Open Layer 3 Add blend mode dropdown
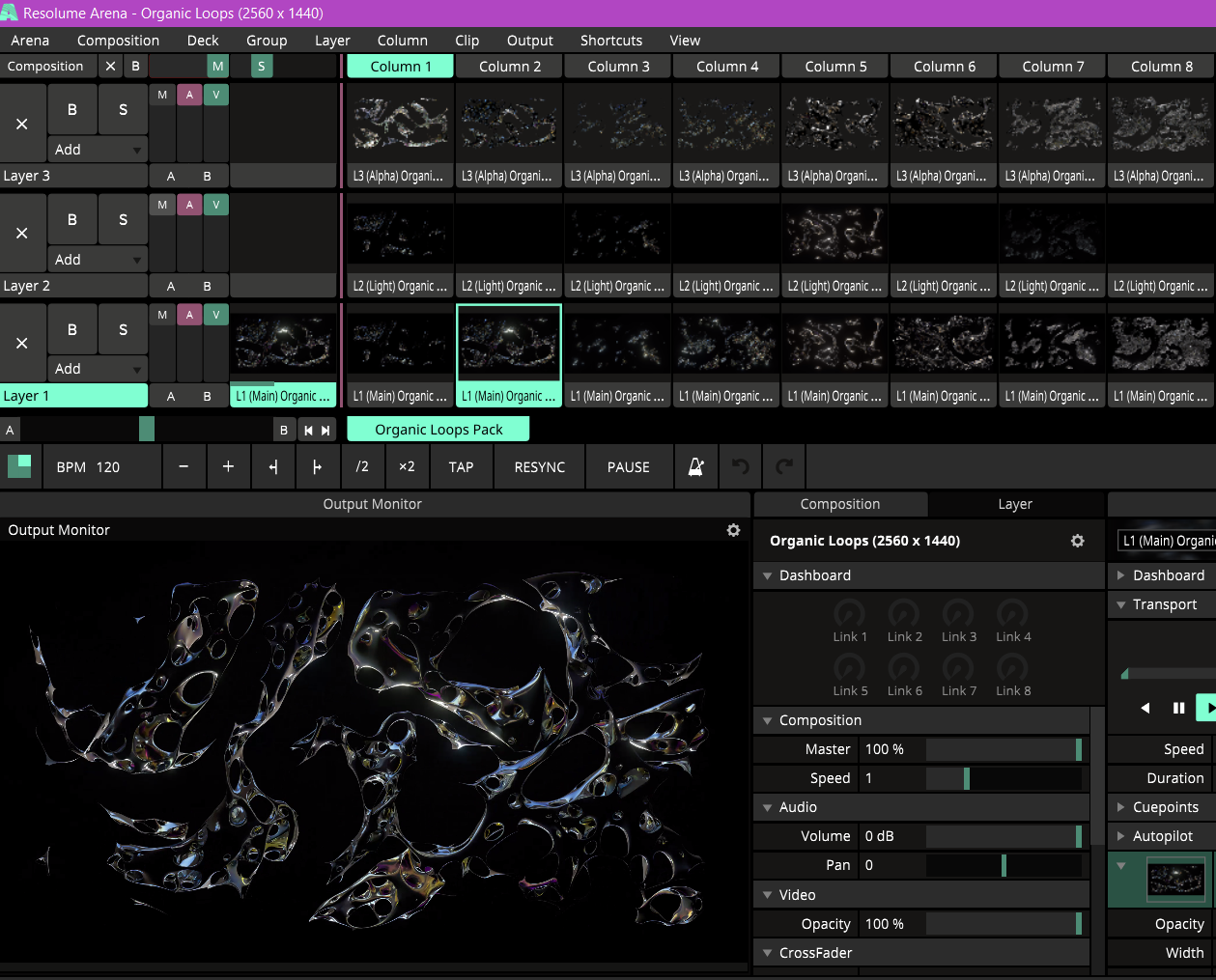 (98, 150)
